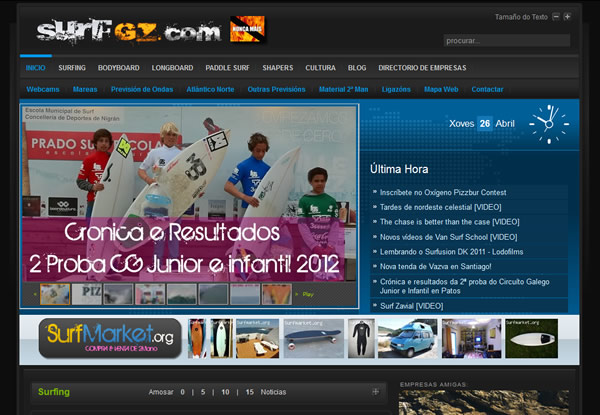Open the black wetsuit thumbnail
The image size is (600, 415).
tap(361, 339)
